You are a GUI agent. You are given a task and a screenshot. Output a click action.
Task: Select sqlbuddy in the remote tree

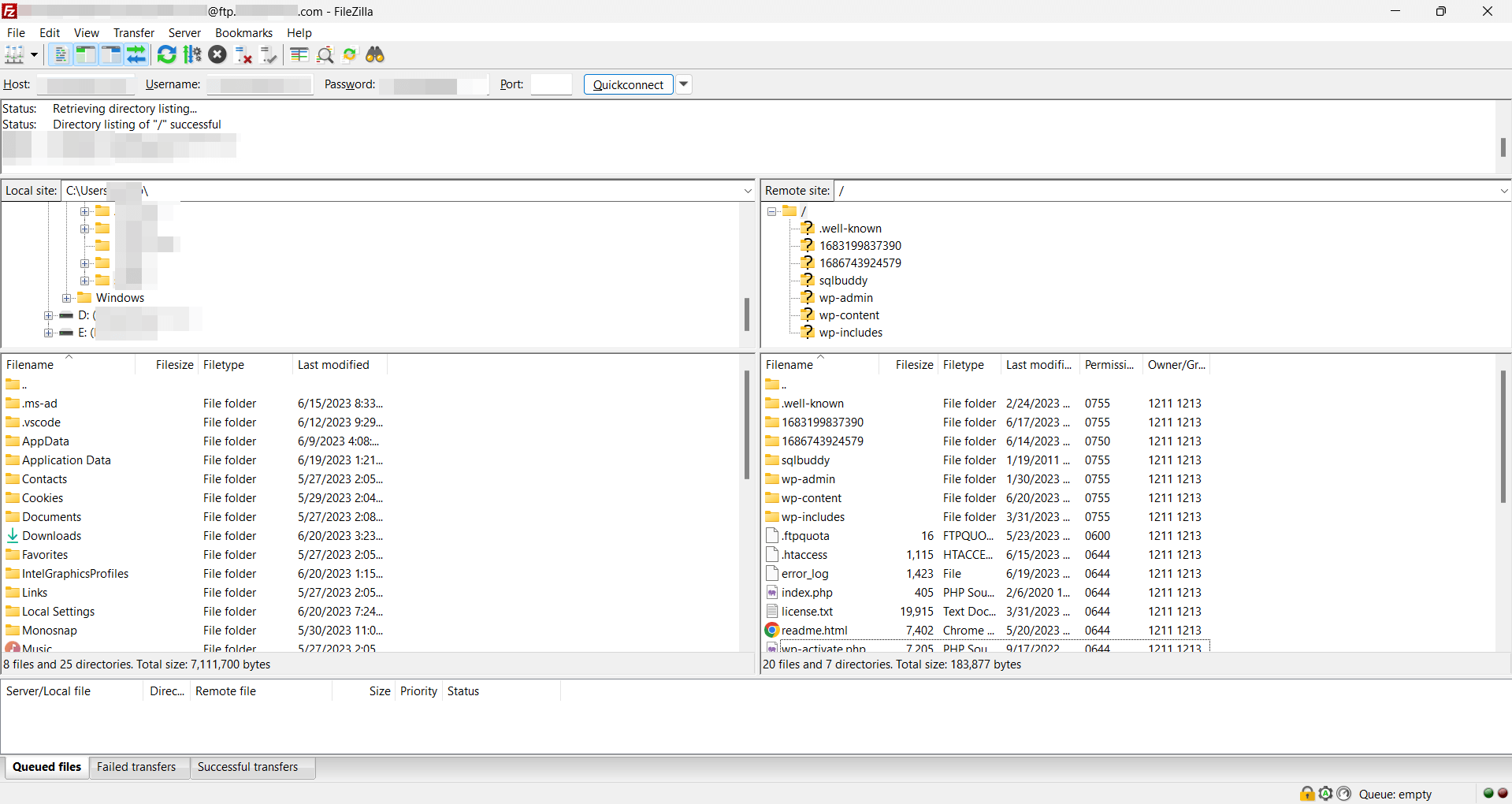click(843, 281)
